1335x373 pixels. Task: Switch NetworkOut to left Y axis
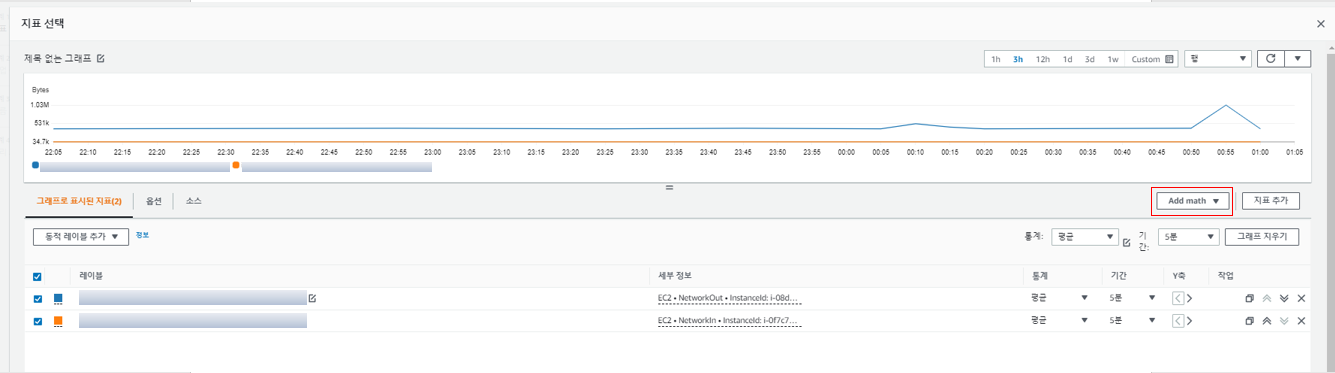[x=1178, y=298]
